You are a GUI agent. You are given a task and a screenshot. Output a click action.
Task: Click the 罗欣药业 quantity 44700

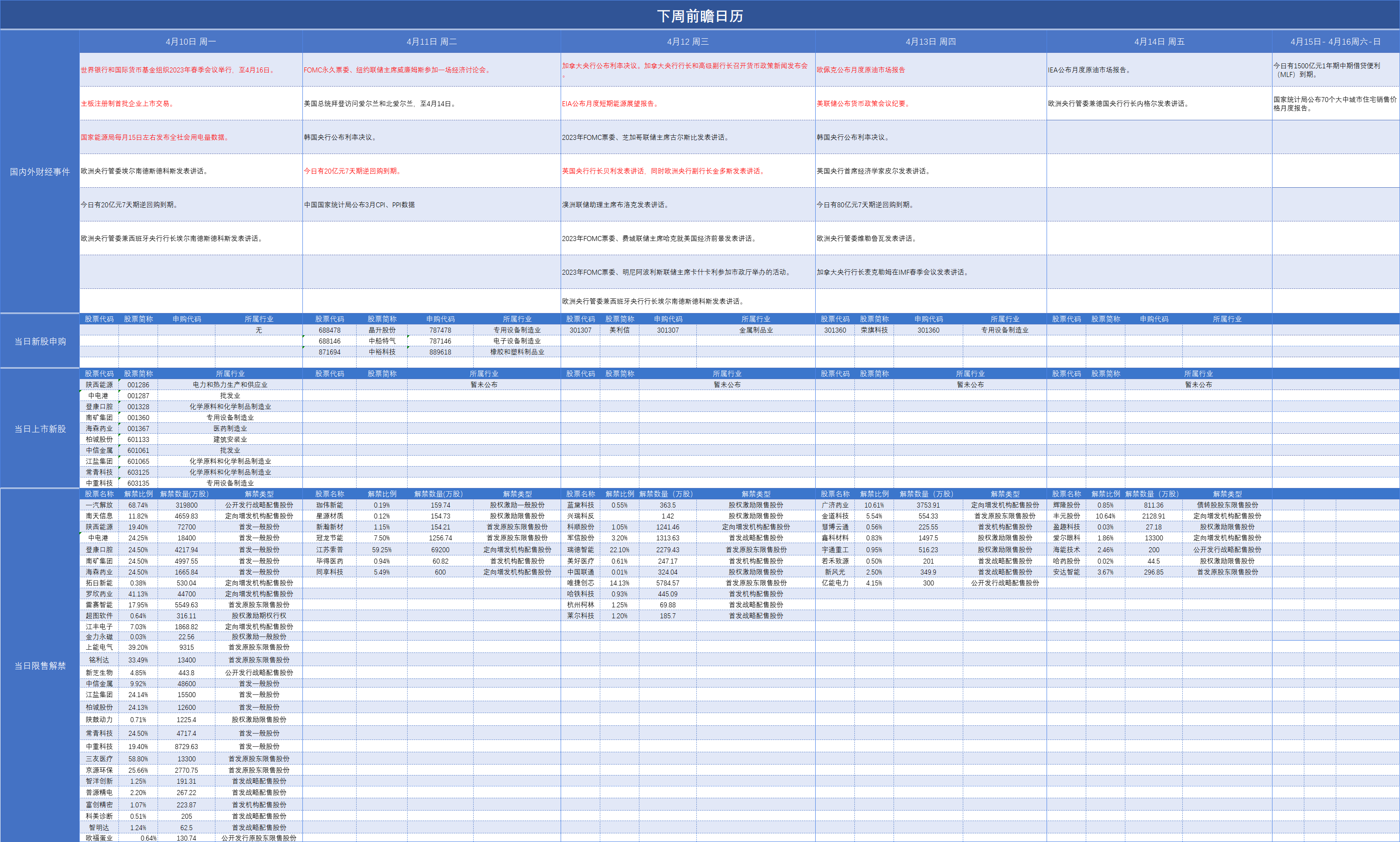[186, 594]
